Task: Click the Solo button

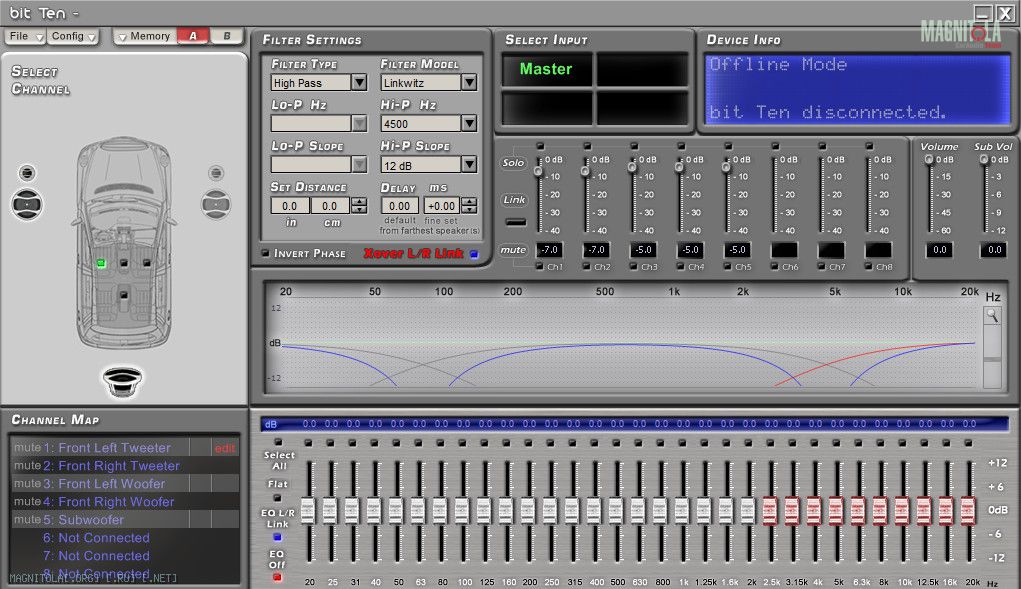Action: coord(513,163)
